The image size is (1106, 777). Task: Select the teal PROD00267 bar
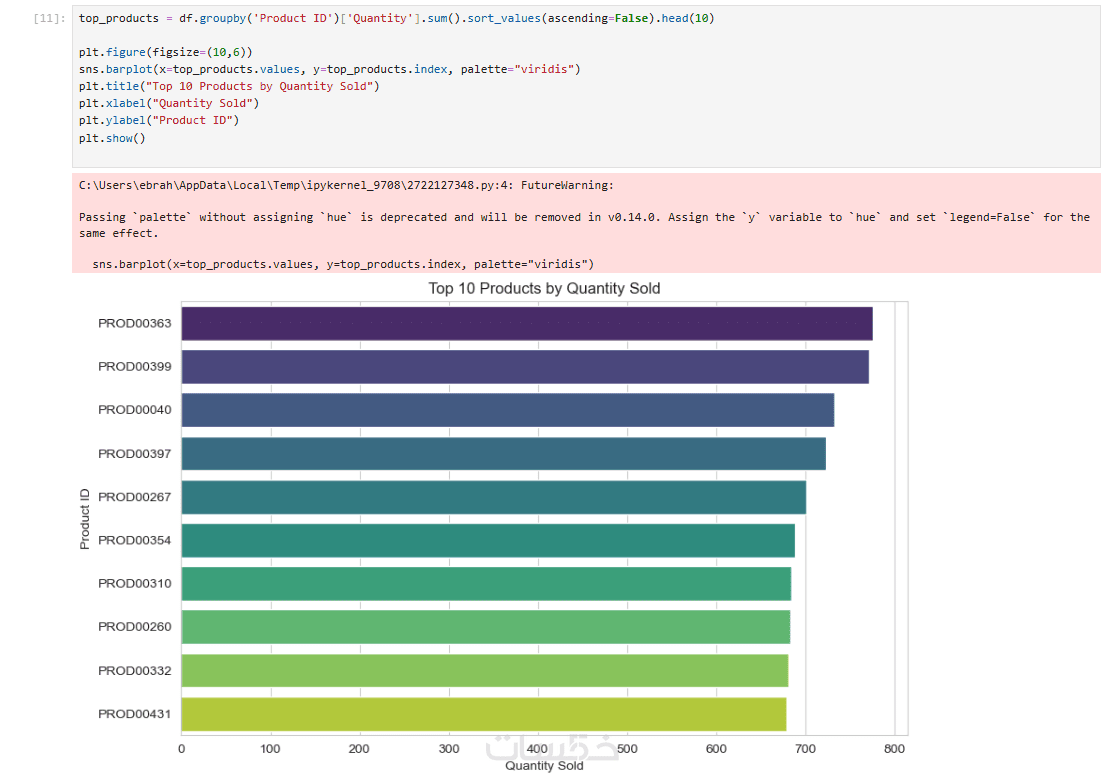pos(493,497)
